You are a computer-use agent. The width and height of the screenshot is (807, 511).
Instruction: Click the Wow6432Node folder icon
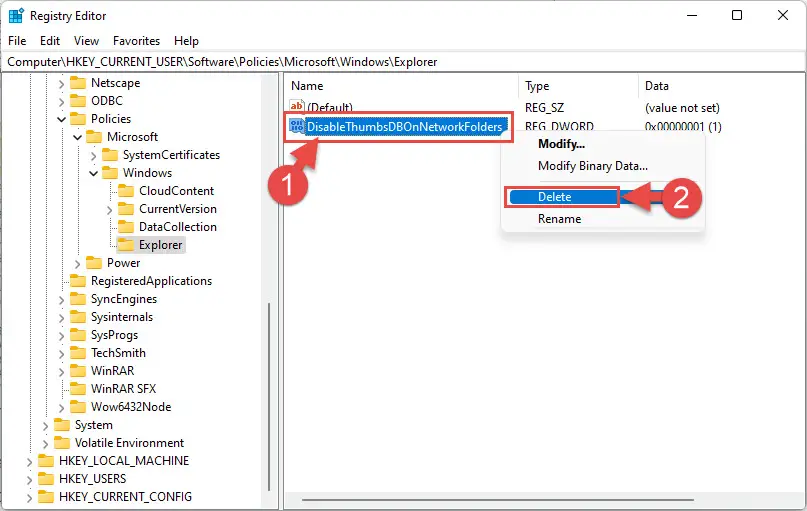click(x=78, y=407)
